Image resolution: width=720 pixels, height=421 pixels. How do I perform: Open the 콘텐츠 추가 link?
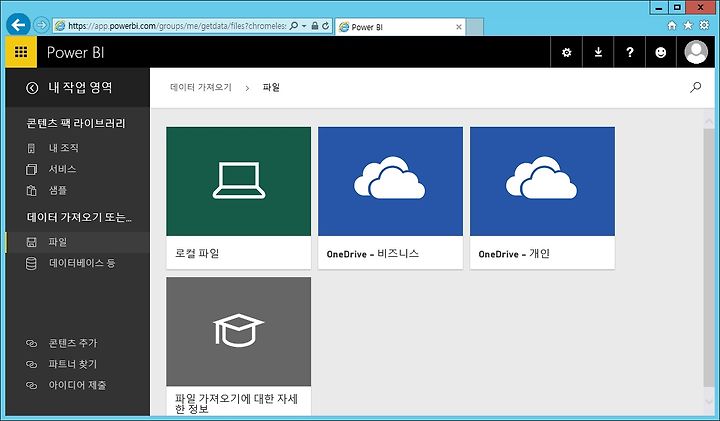(x=73, y=343)
